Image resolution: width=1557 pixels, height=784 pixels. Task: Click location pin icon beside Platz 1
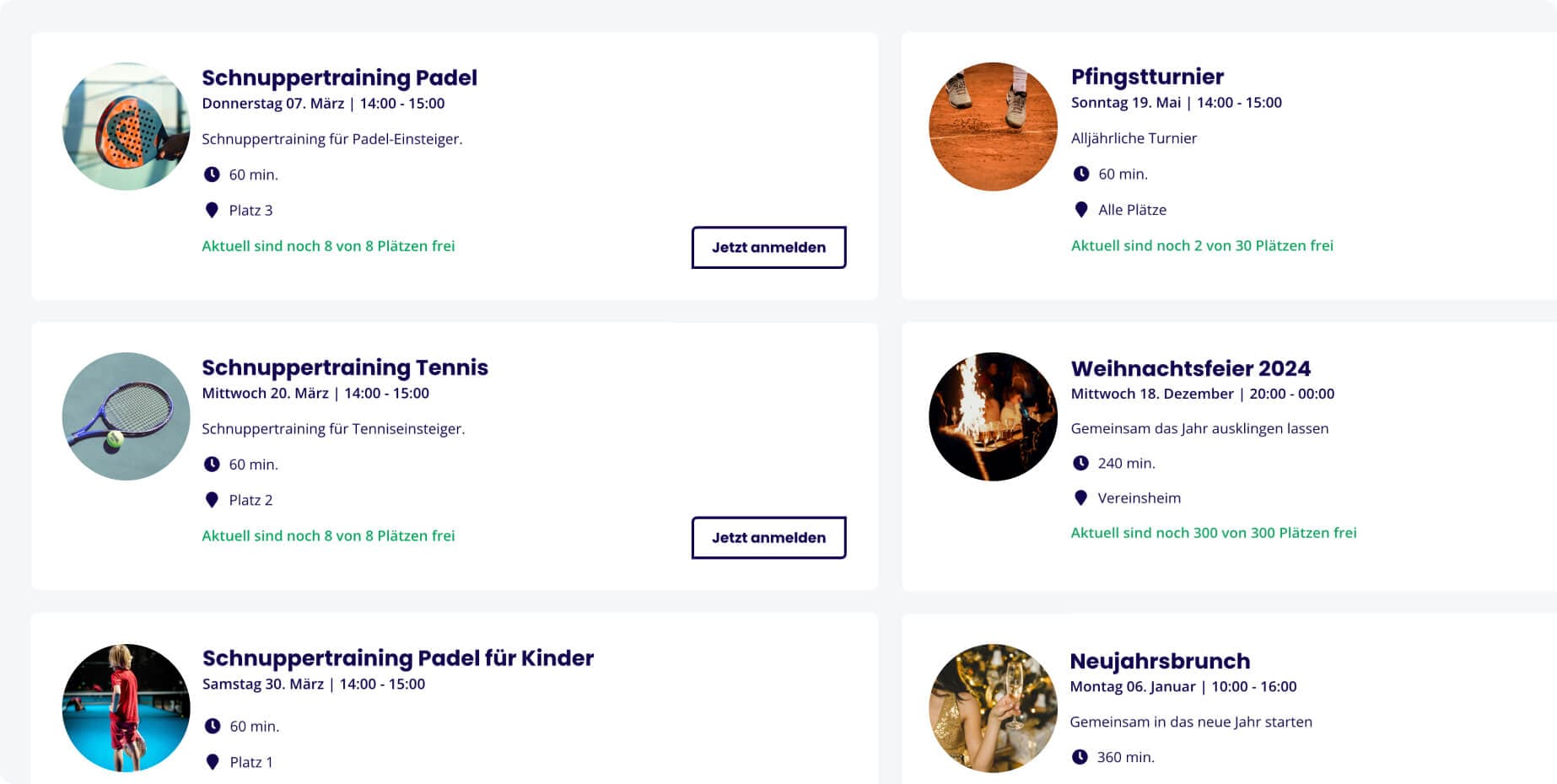(x=213, y=762)
